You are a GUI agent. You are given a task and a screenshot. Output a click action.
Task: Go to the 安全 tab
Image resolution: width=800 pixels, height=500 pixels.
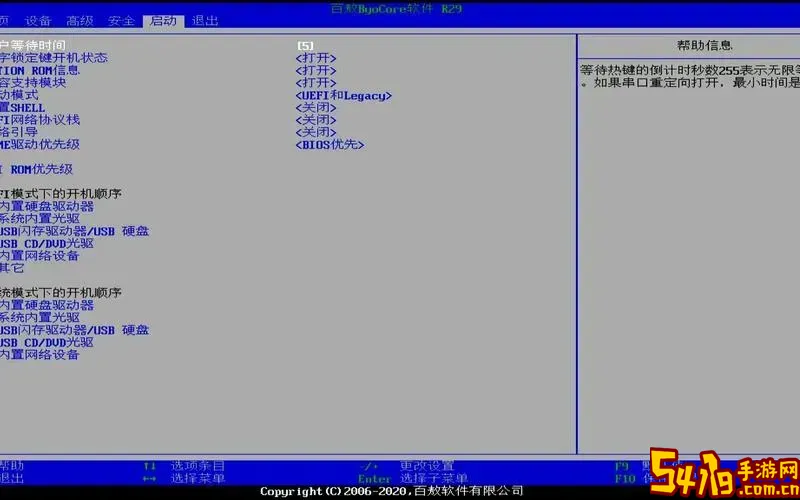click(121, 21)
